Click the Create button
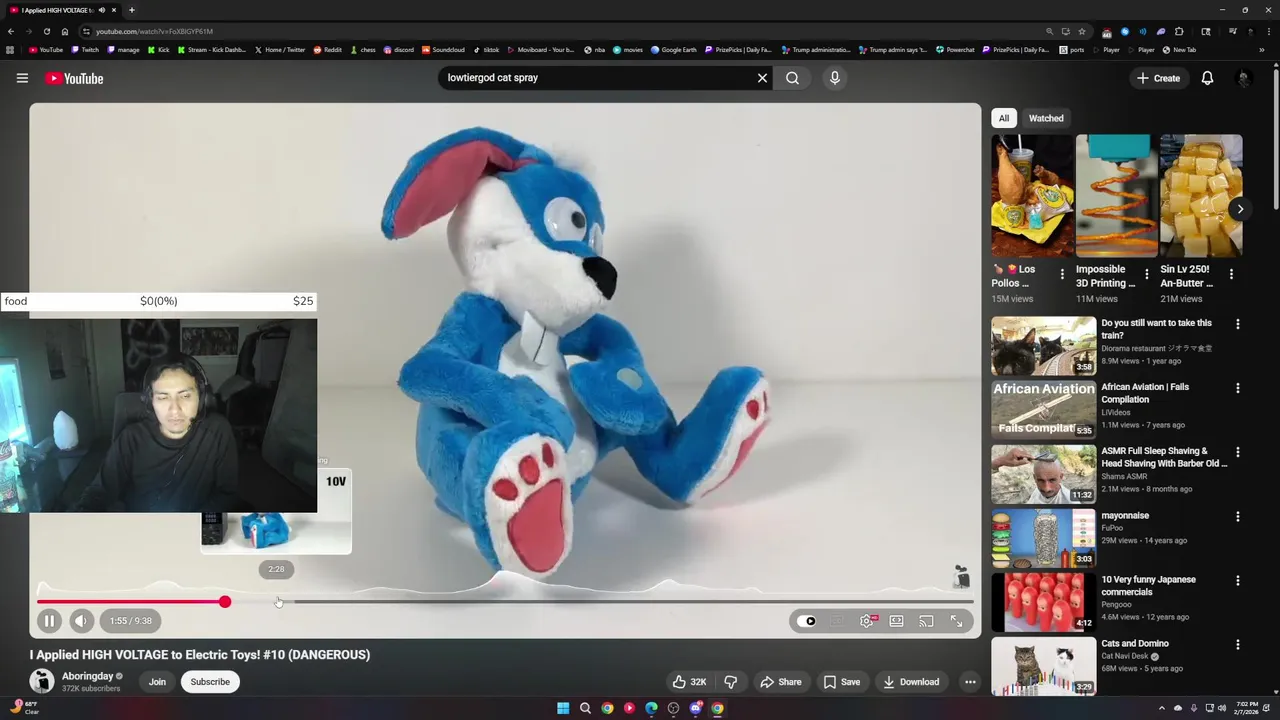The height and width of the screenshot is (720, 1280). [1158, 78]
